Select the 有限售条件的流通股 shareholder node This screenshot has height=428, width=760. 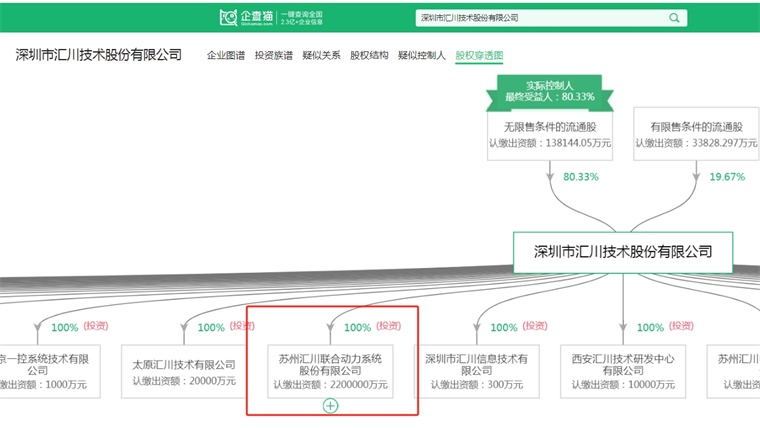coord(696,134)
